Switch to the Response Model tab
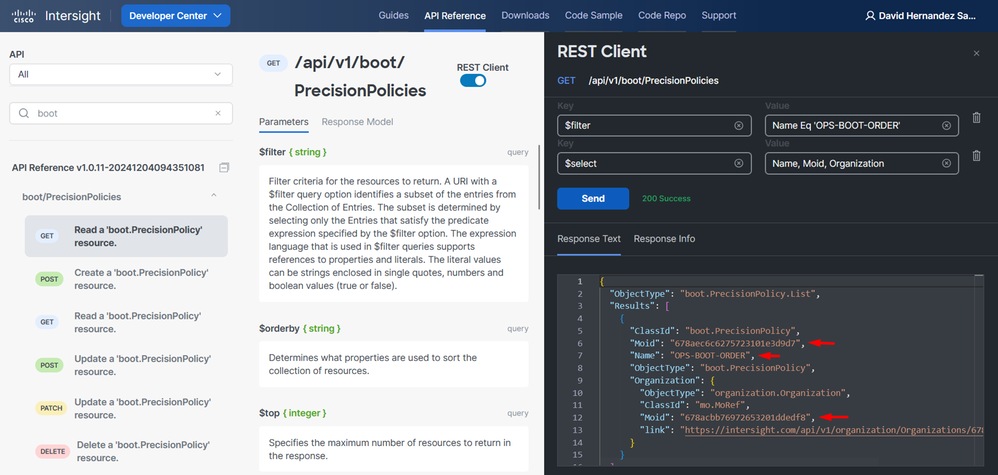The width and height of the screenshot is (998, 475). pos(357,122)
